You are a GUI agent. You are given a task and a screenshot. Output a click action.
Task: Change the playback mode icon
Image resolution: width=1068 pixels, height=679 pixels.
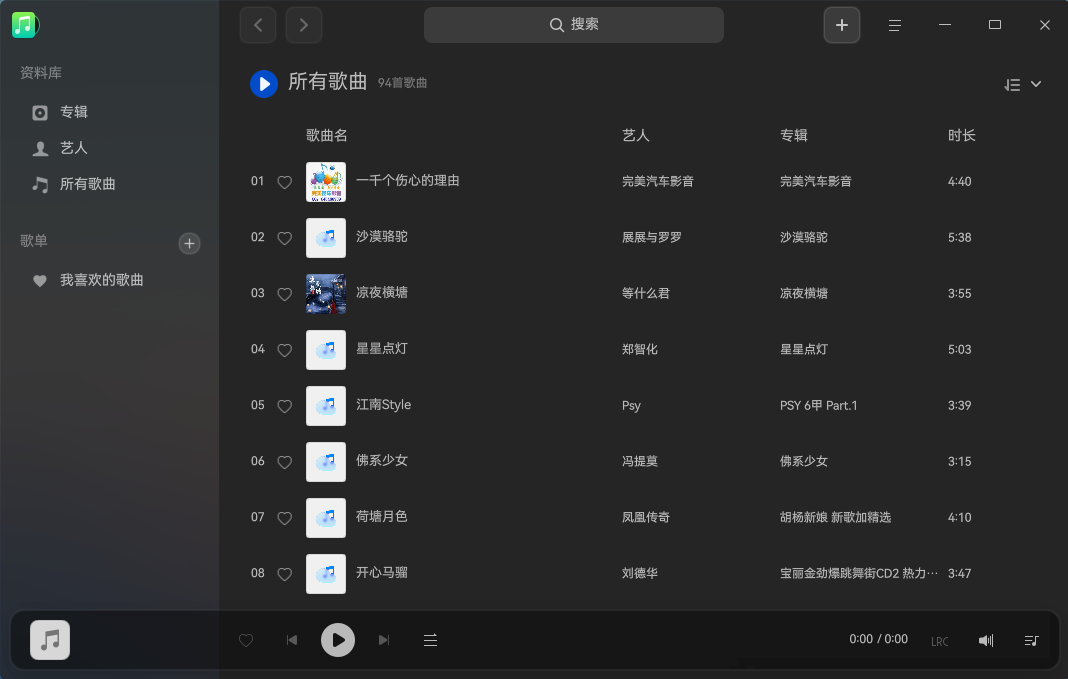430,640
